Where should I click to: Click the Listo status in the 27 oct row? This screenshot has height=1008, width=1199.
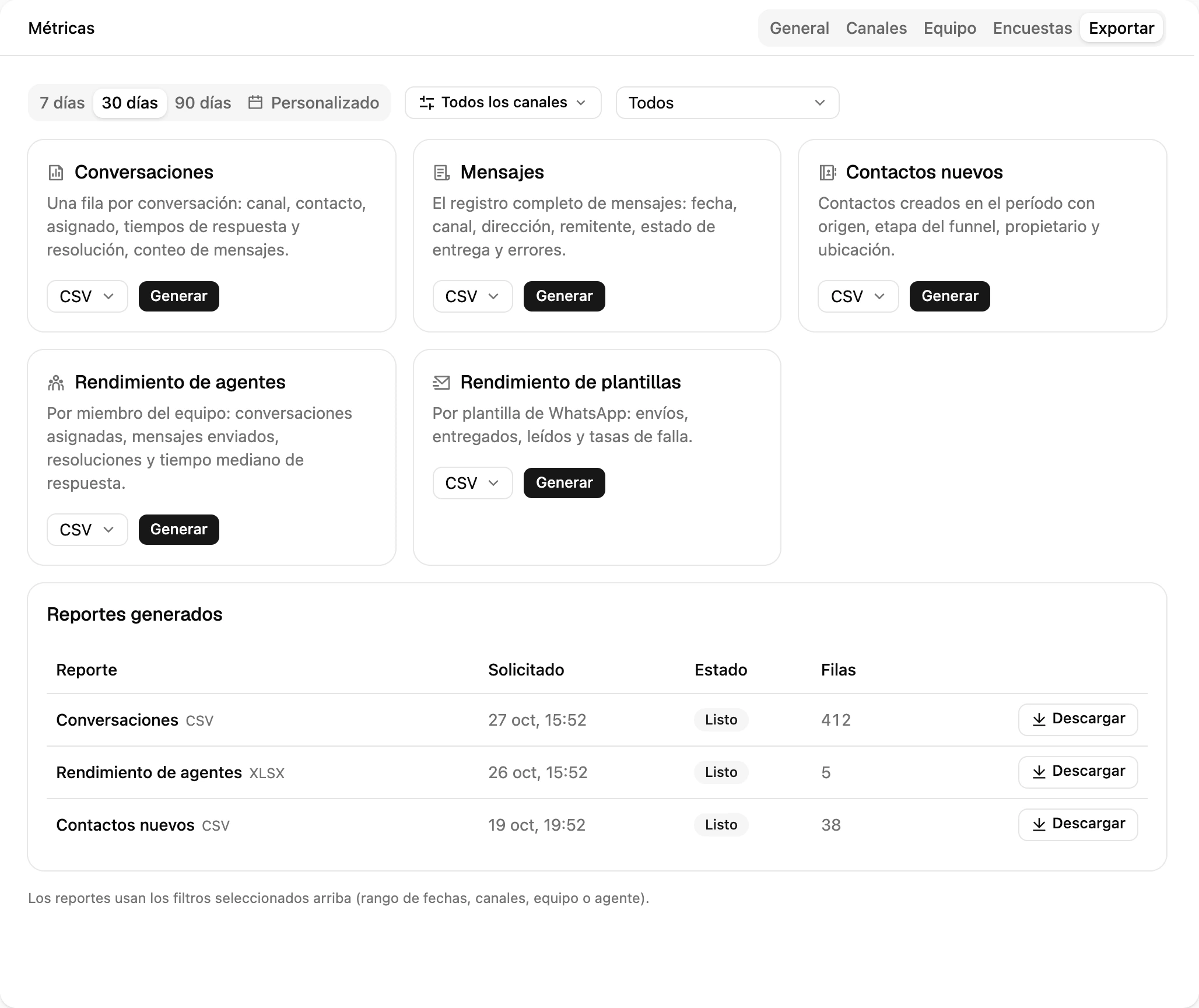click(x=721, y=720)
